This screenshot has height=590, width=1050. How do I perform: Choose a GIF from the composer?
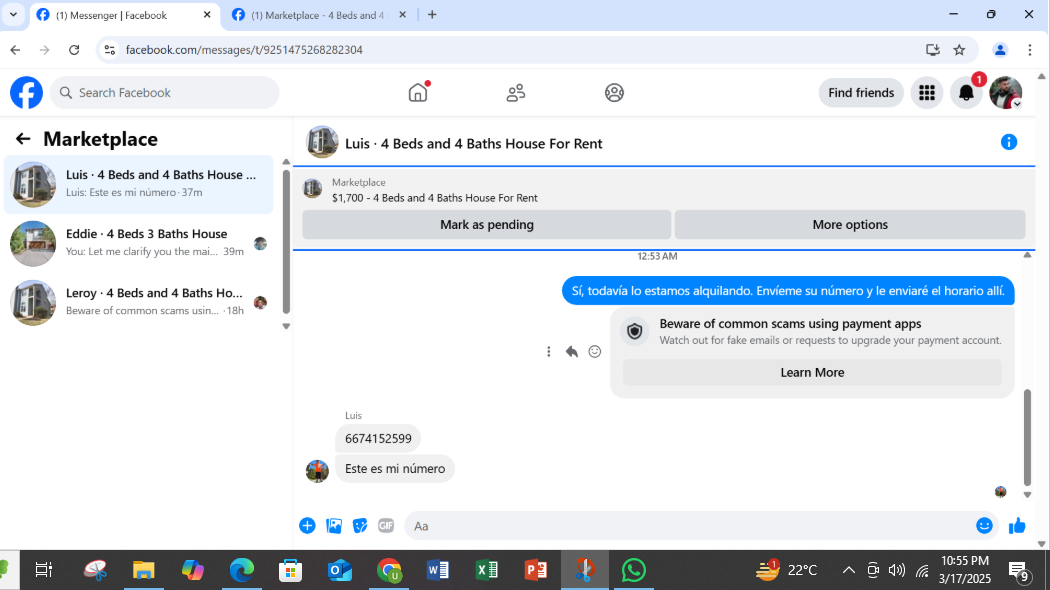pos(386,526)
